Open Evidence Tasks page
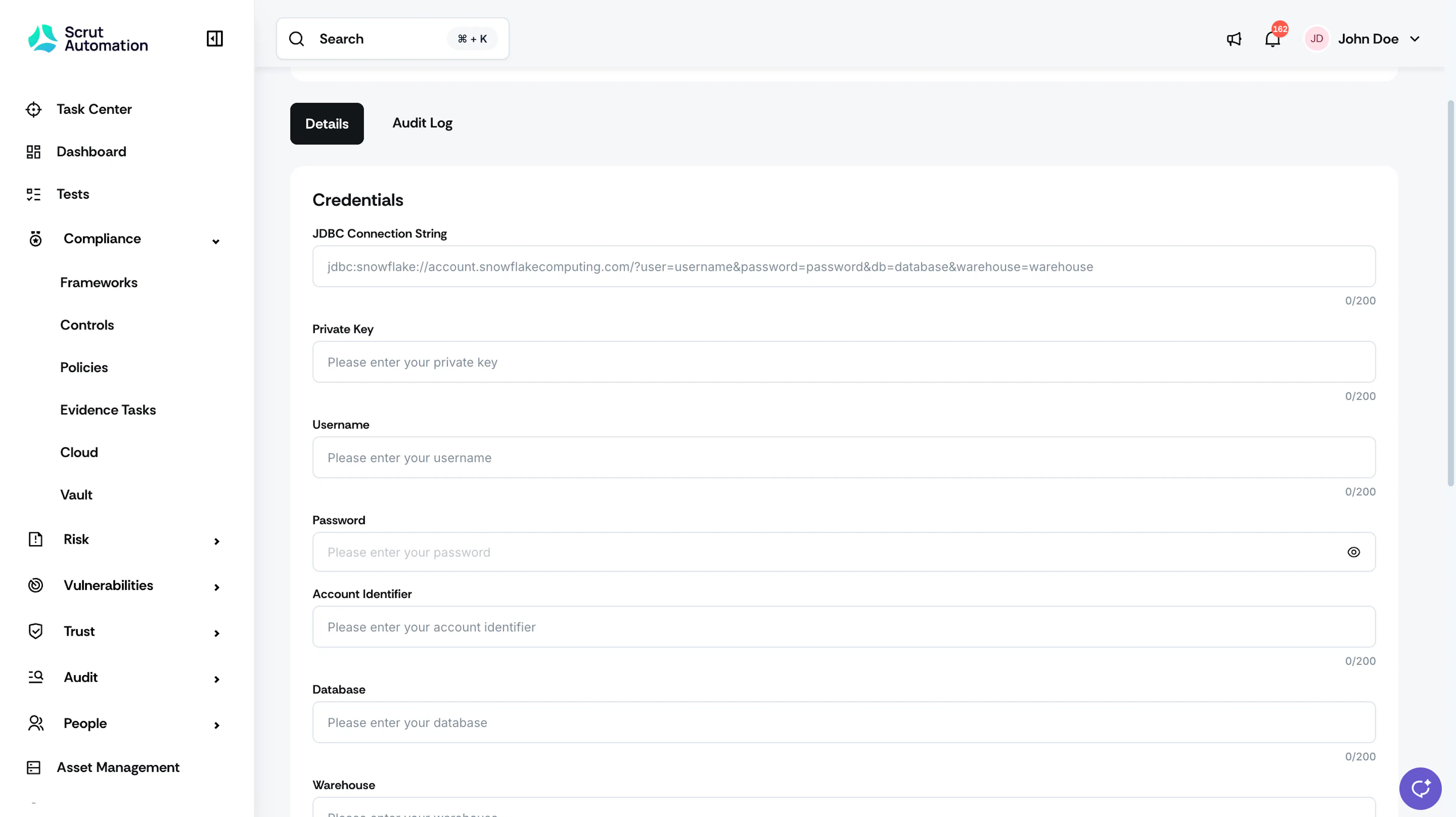 coord(108,409)
